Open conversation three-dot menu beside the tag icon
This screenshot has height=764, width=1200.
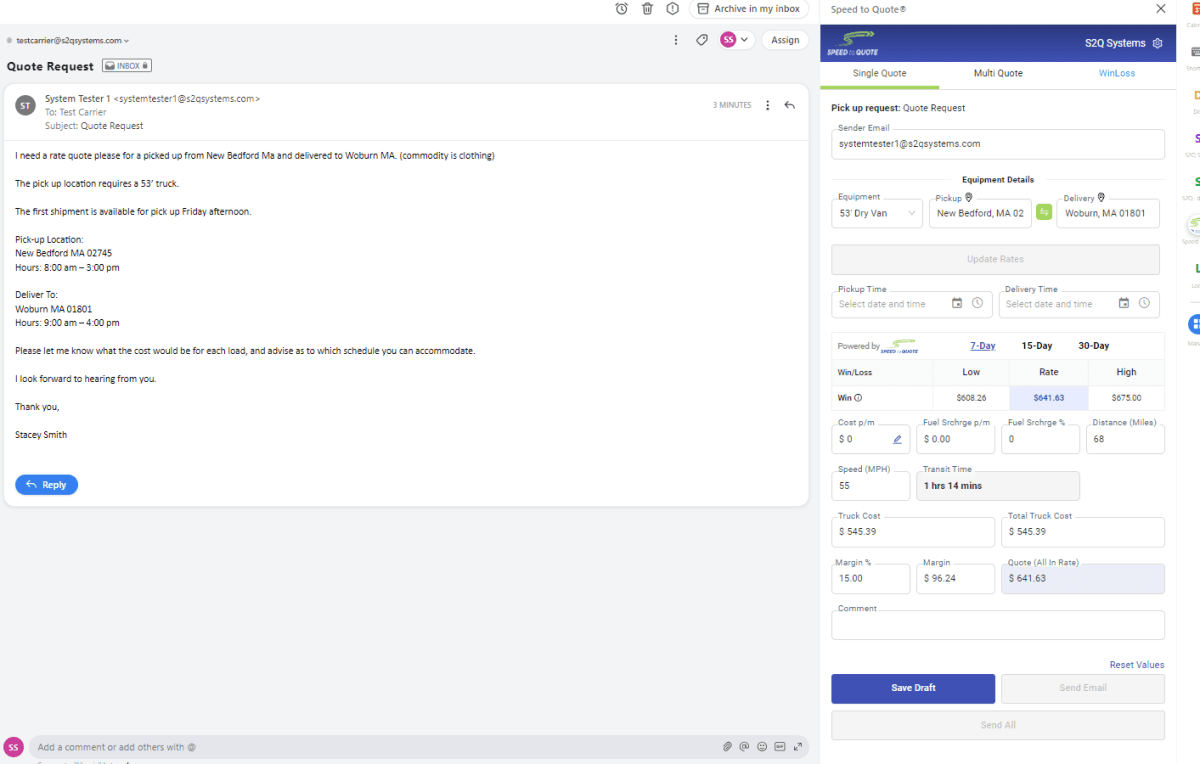676,40
